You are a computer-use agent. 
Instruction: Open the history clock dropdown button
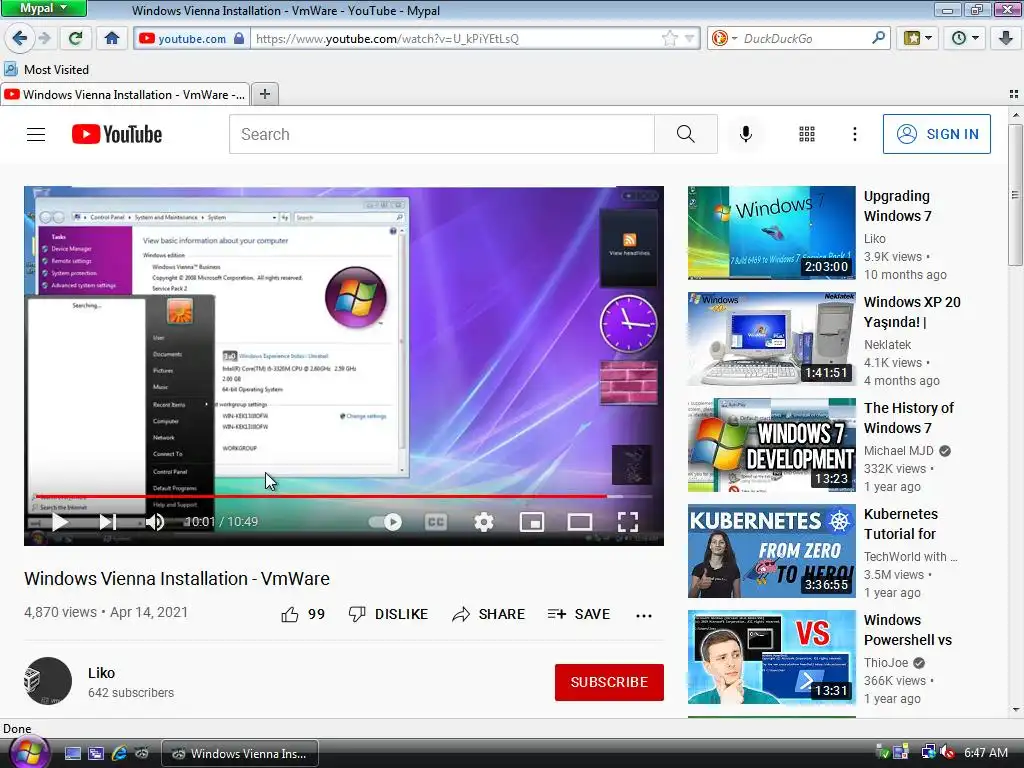click(x=965, y=39)
